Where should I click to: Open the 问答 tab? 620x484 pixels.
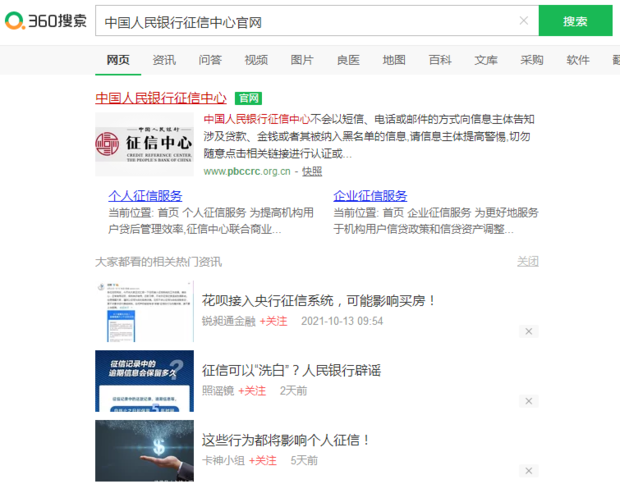coord(210,60)
